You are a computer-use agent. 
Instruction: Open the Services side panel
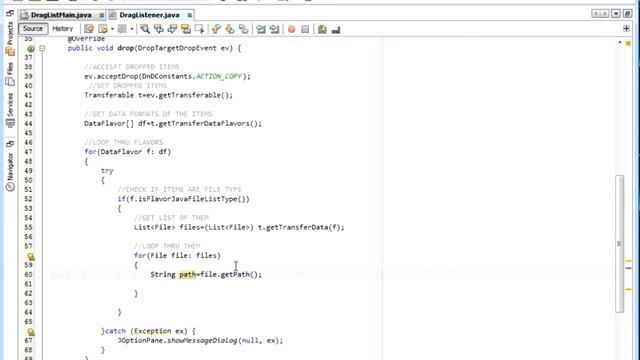click(x=10, y=104)
